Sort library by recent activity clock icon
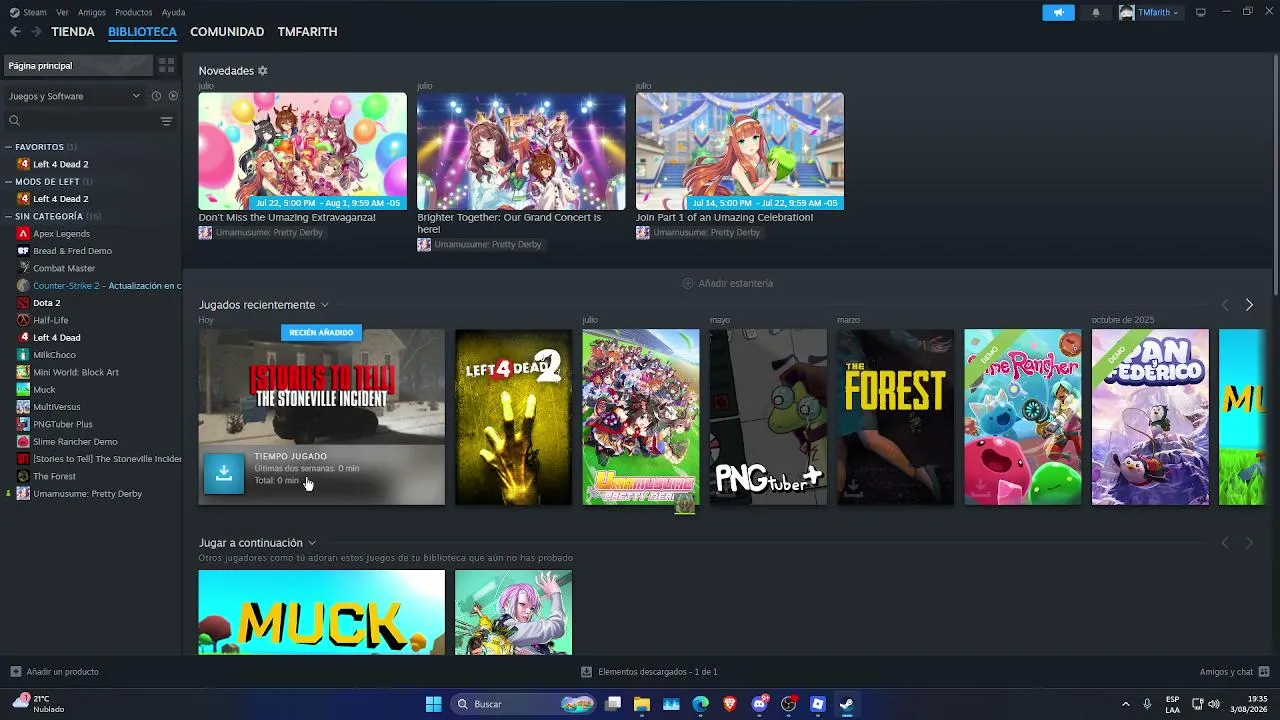The image size is (1280, 720). tap(156, 96)
